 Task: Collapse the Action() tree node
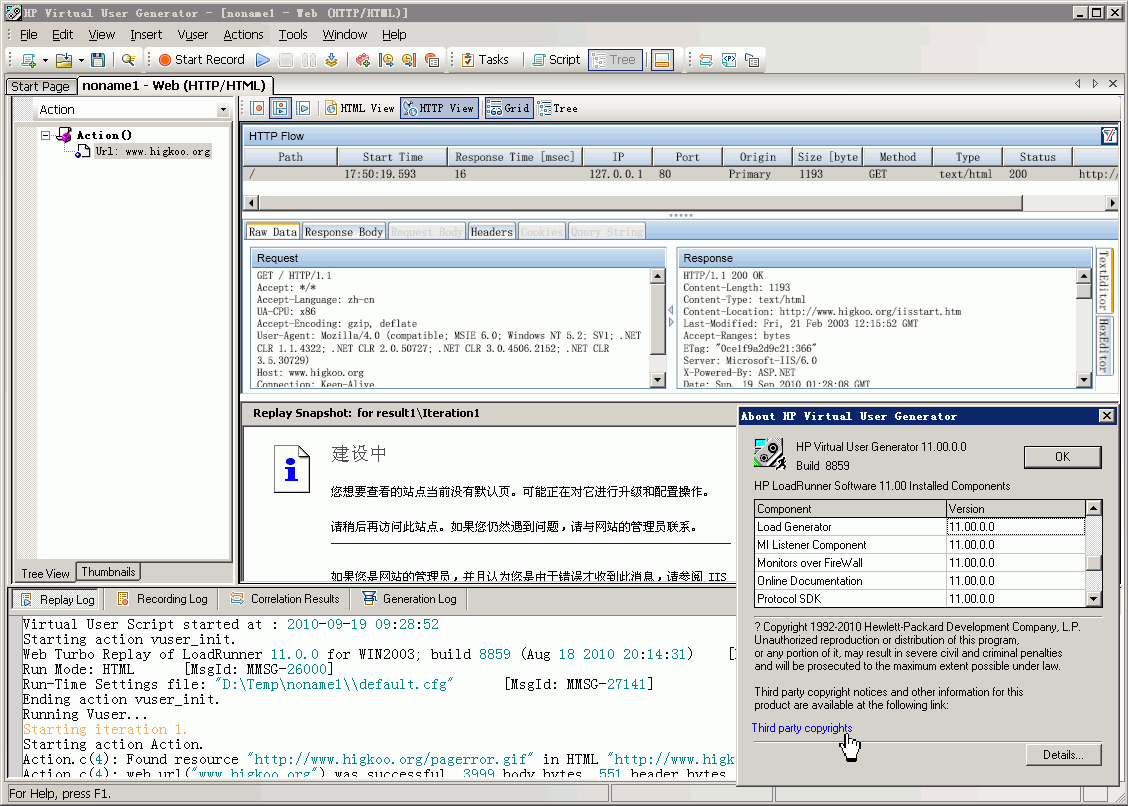pos(46,135)
